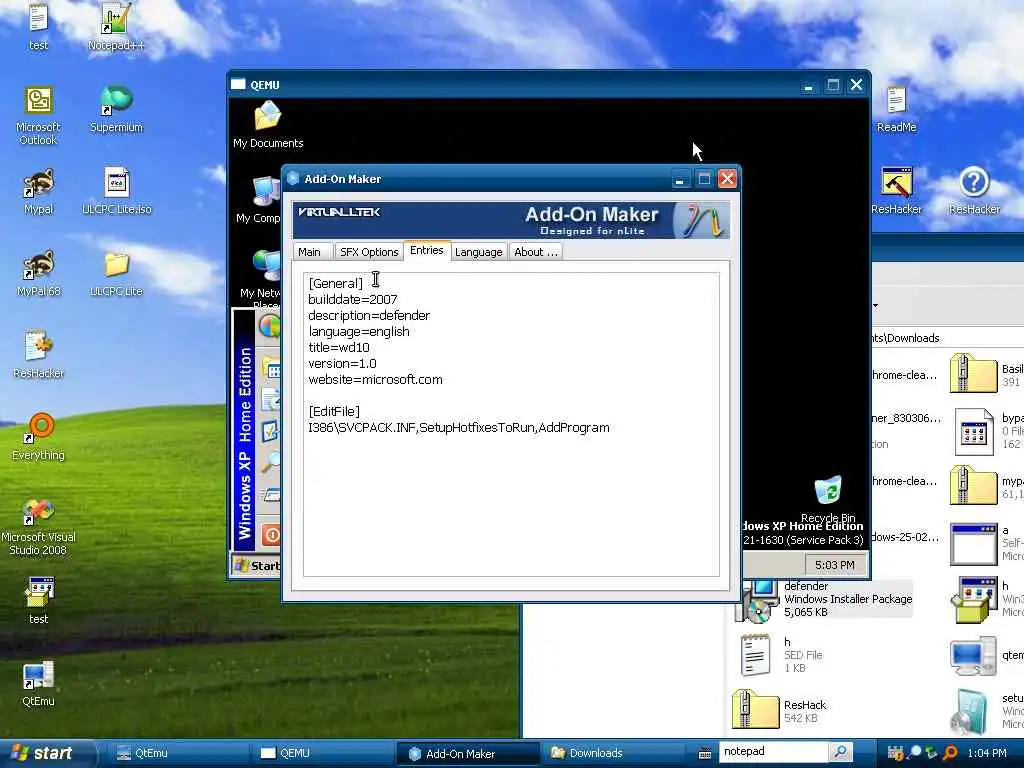This screenshot has width=1024, height=768.
Task: Click the Add-On Maker taskbar button
Action: (468, 754)
